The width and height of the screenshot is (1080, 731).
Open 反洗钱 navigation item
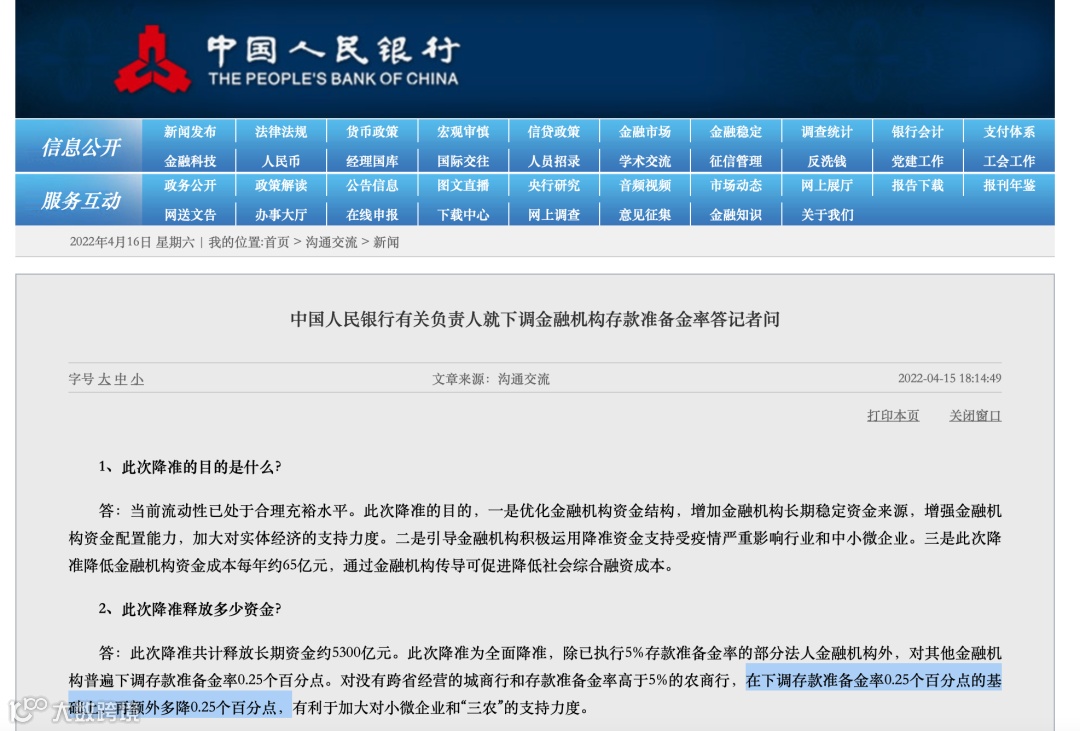(x=827, y=161)
